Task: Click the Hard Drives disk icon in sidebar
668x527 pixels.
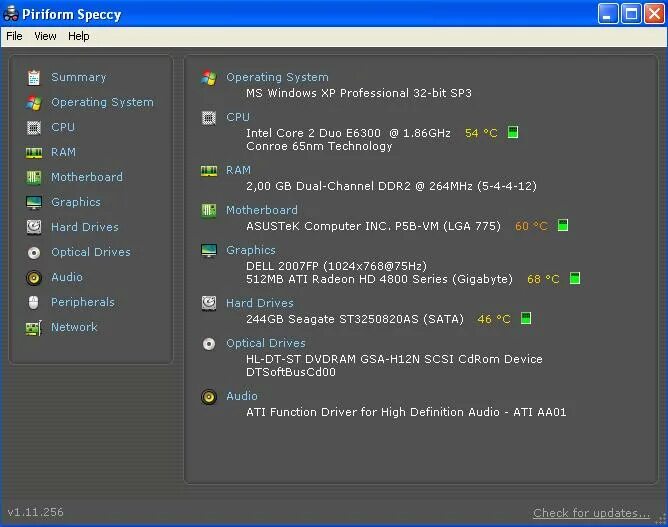Action: point(34,227)
